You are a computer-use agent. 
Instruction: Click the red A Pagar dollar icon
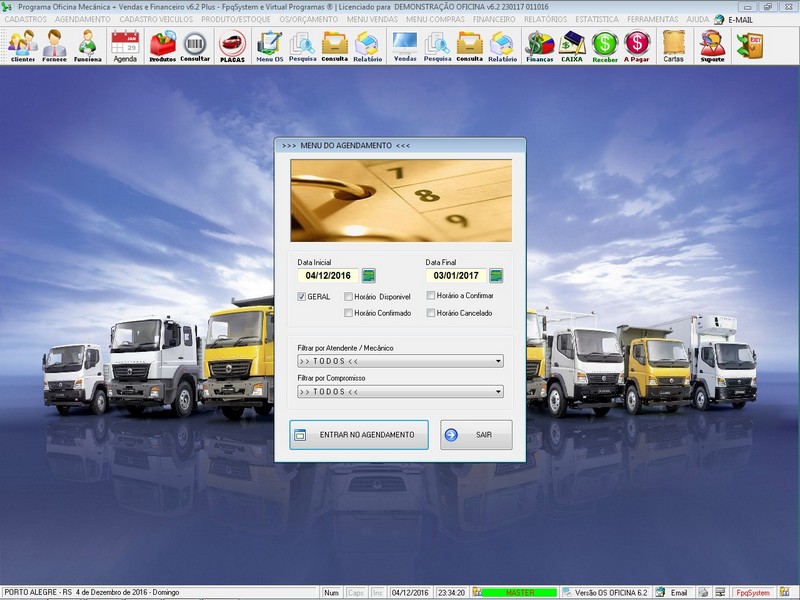coord(637,45)
